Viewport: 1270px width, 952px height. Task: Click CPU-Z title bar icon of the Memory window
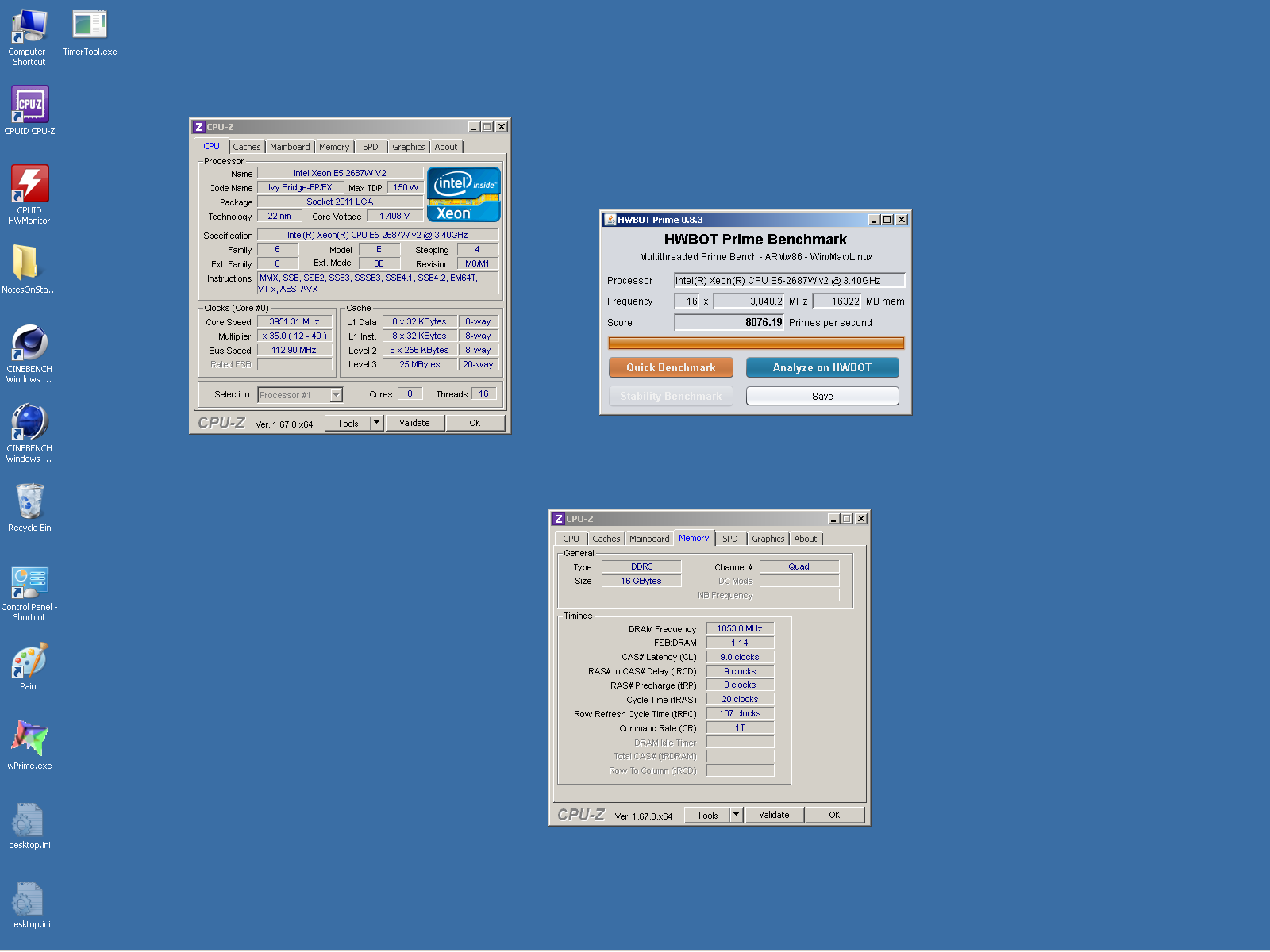559,519
